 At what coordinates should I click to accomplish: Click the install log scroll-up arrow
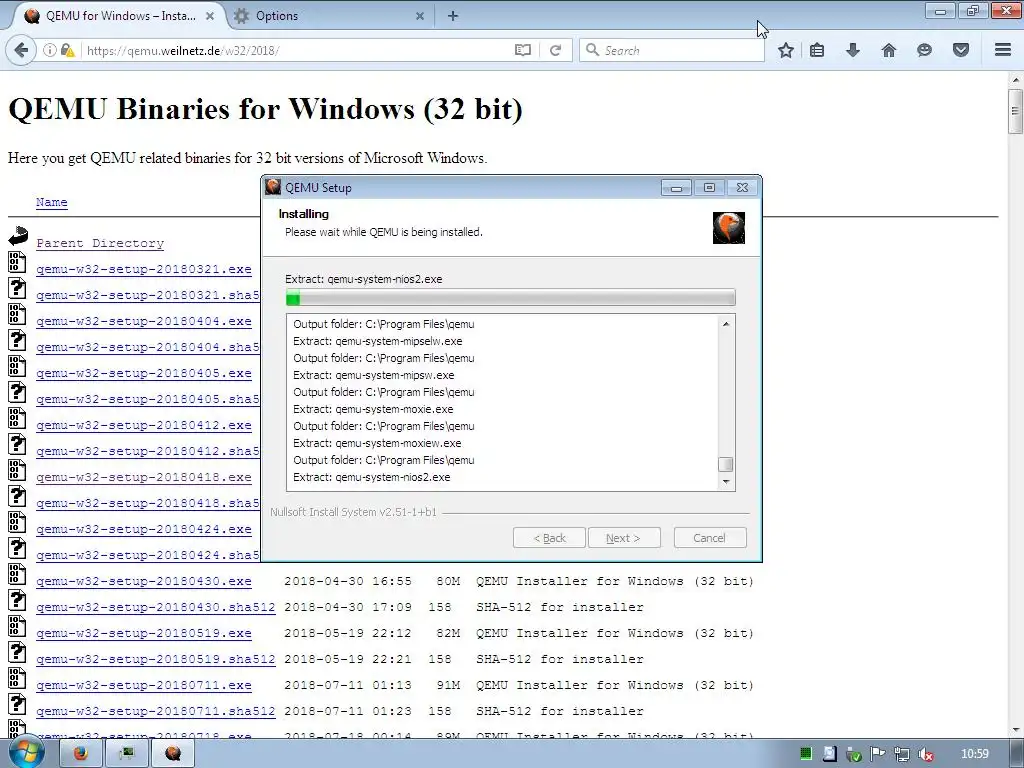[726, 324]
